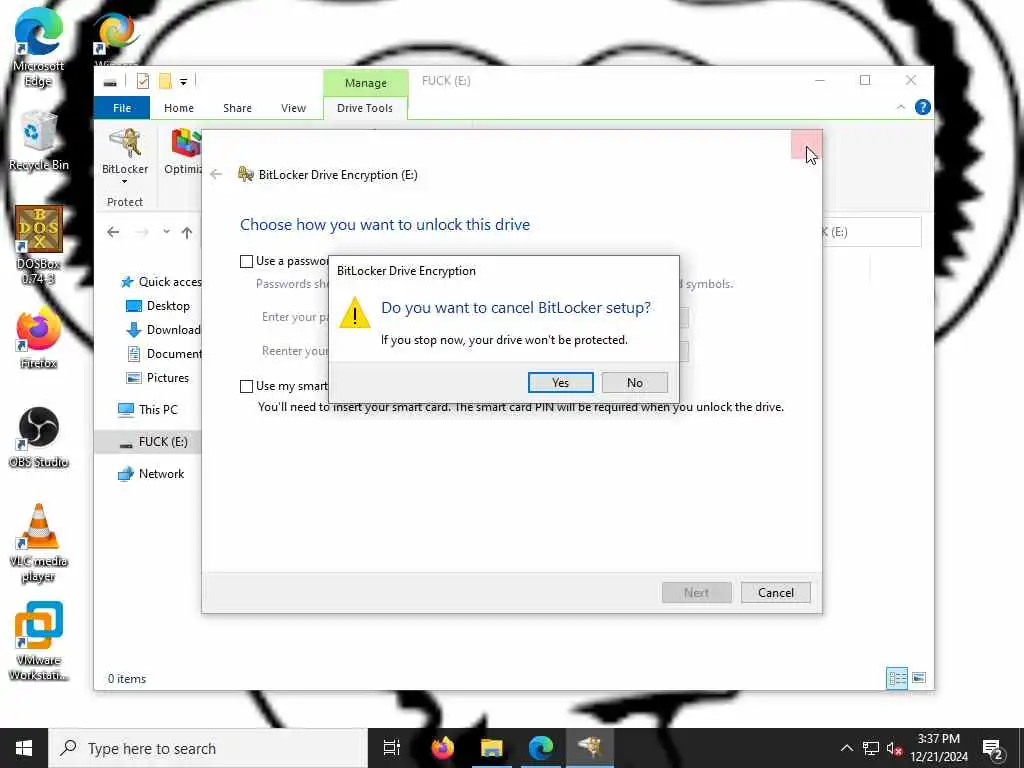Show hidden tray icons
The image size is (1024, 768).
(846, 748)
